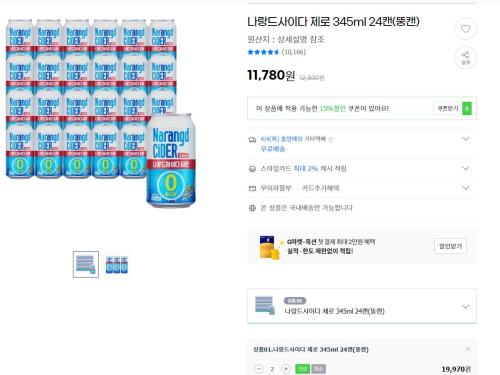This screenshot has height=375, width=500.
Task: Click the interest-free installment card icon
Action: (x=252, y=188)
